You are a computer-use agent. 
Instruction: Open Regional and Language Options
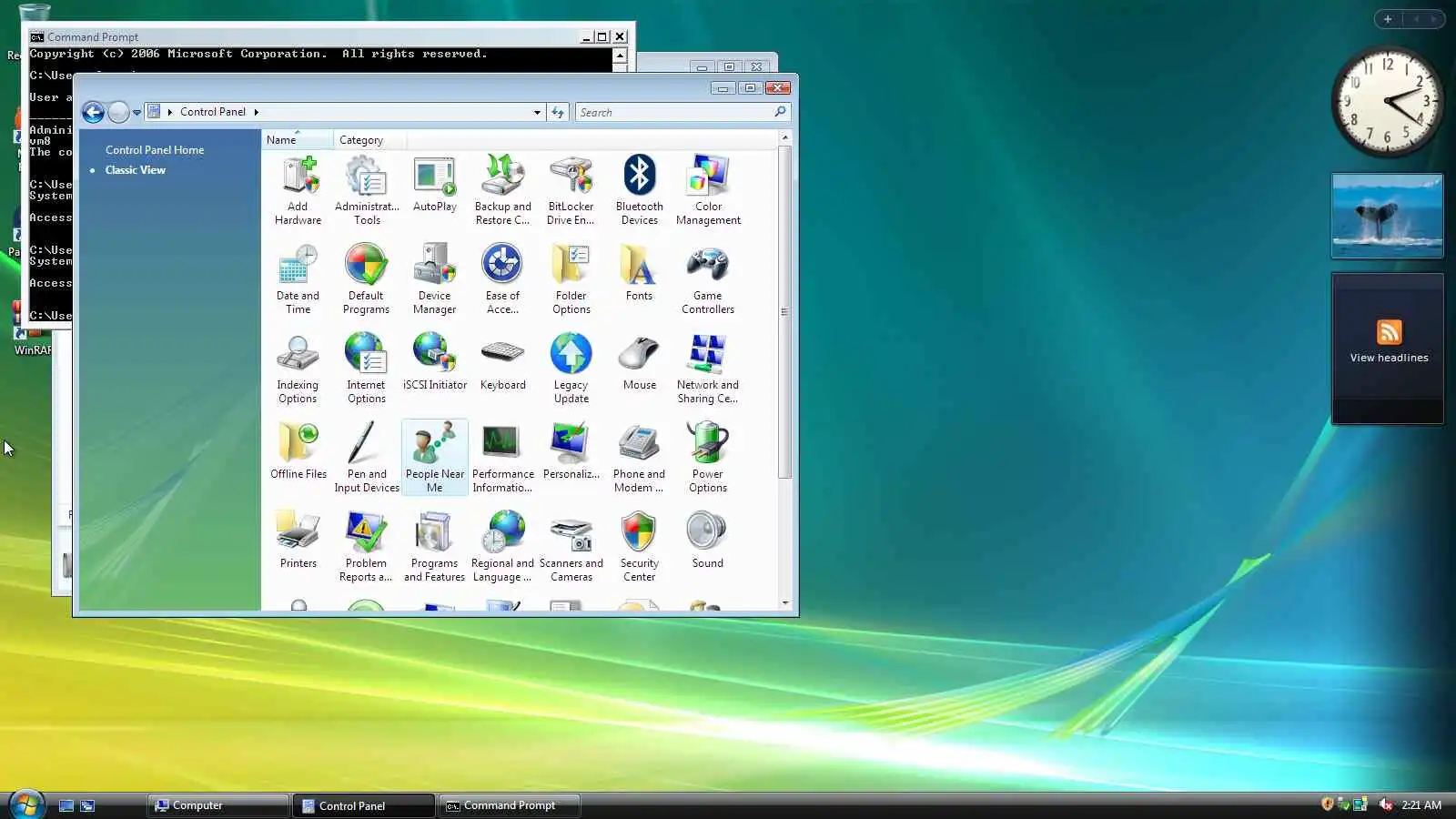pyautogui.click(x=503, y=547)
